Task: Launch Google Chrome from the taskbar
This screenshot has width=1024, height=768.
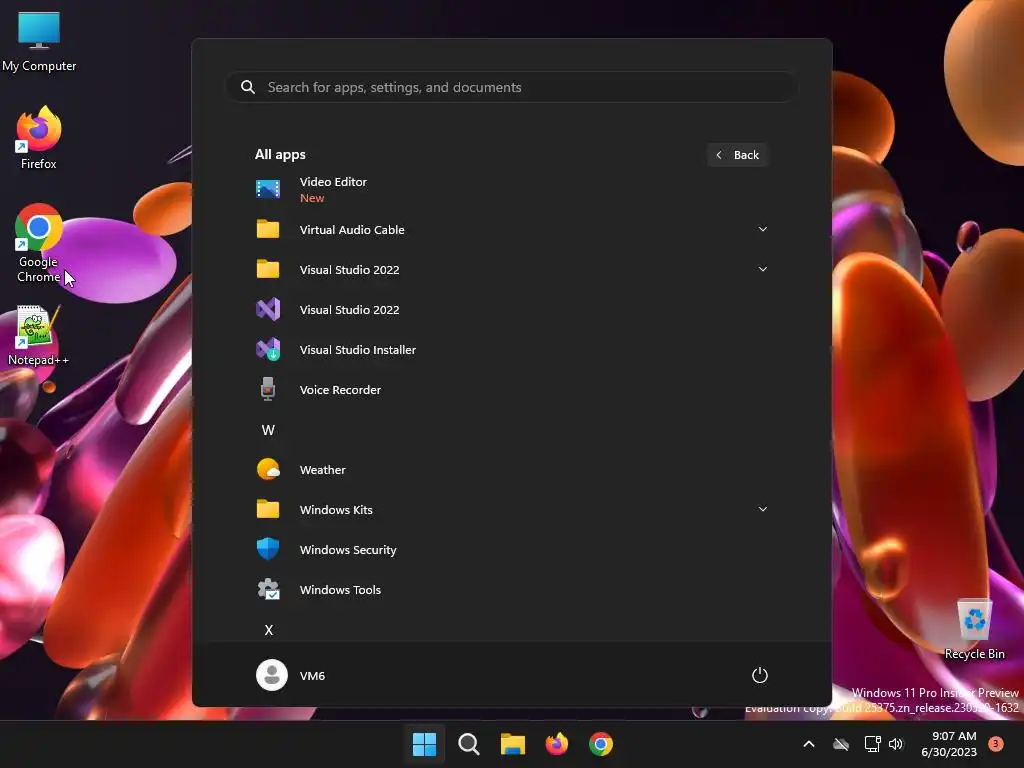Action: (x=601, y=744)
